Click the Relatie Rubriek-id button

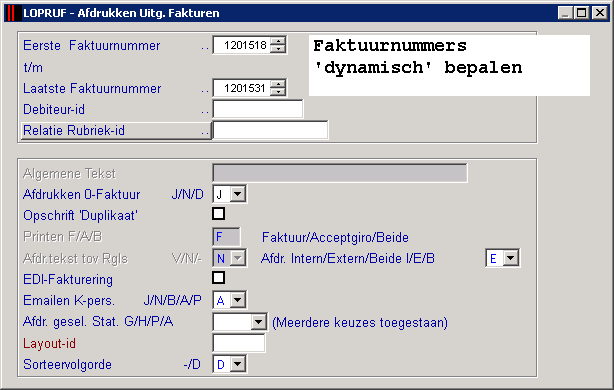coord(116,130)
